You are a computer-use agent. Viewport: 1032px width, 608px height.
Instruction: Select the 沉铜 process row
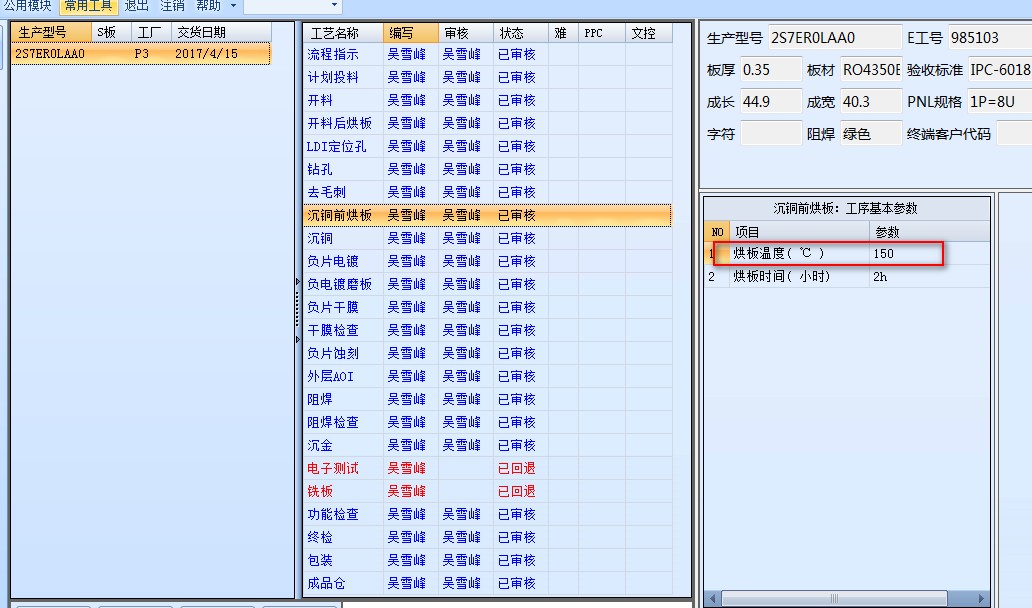[488, 238]
